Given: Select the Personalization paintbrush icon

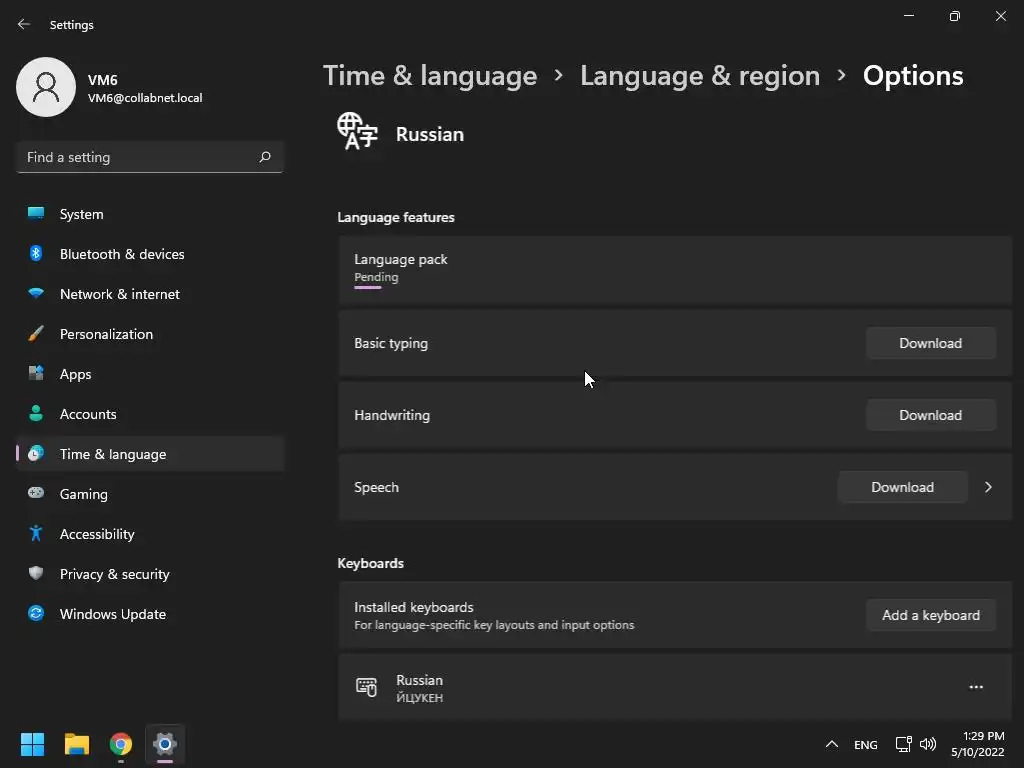Looking at the screenshot, I should pyautogui.click(x=36, y=334).
